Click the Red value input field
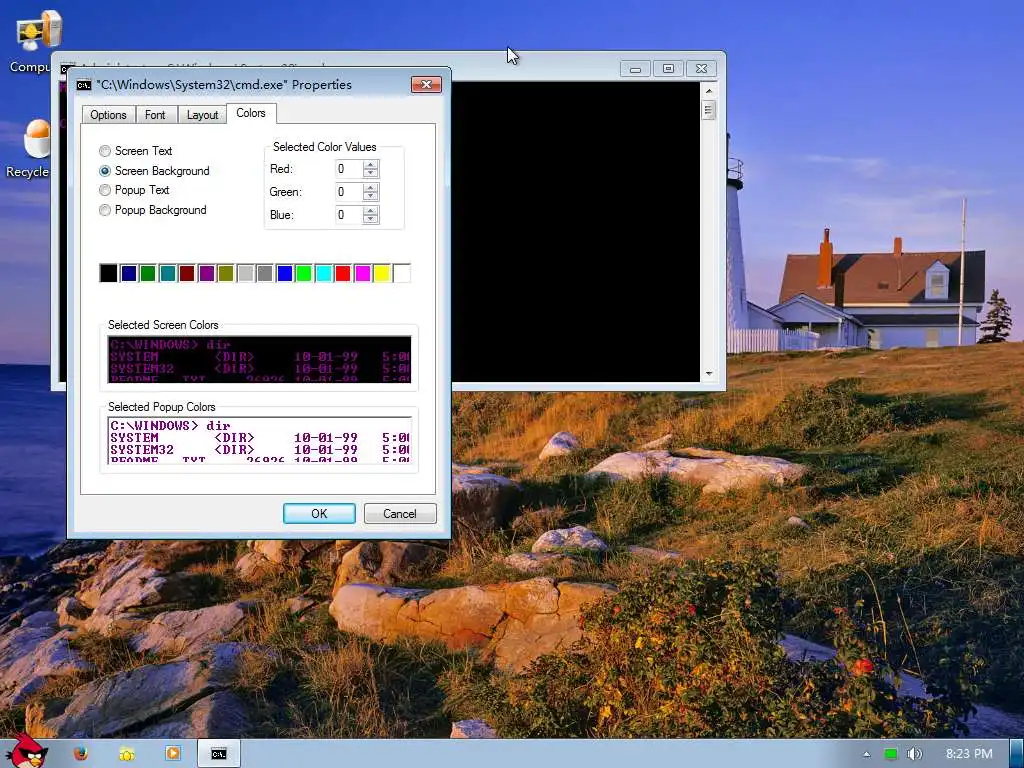1024x768 pixels. (x=349, y=169)
